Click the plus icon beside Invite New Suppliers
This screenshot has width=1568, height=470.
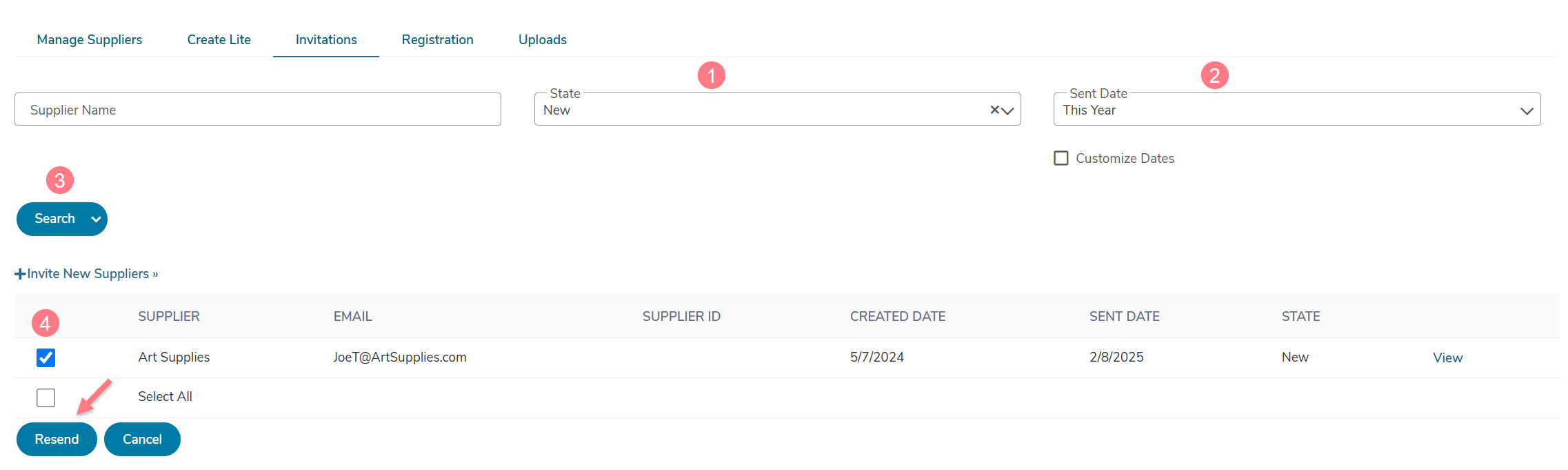pos(20,274)
